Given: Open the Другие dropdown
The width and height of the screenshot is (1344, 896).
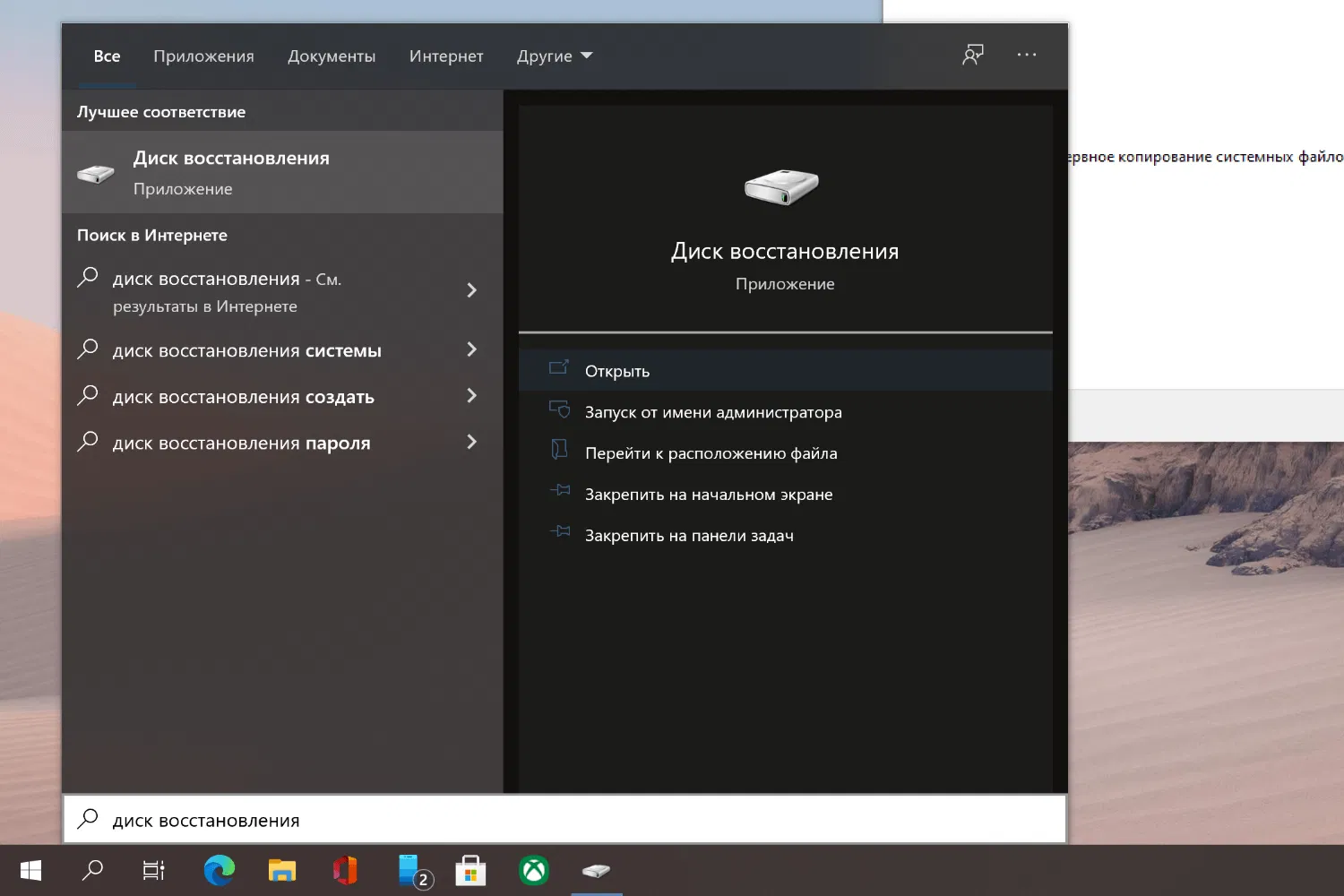Looking at the screenshot, I should (x=555, y=56).
